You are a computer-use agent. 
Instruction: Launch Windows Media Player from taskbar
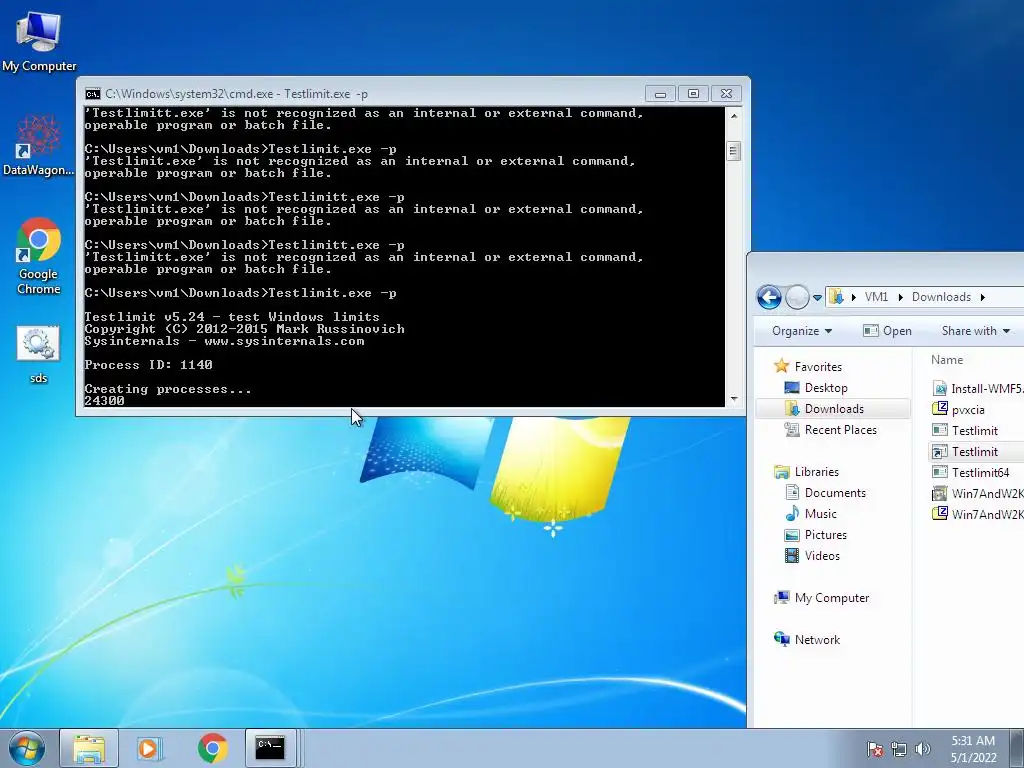pos(150,748)
